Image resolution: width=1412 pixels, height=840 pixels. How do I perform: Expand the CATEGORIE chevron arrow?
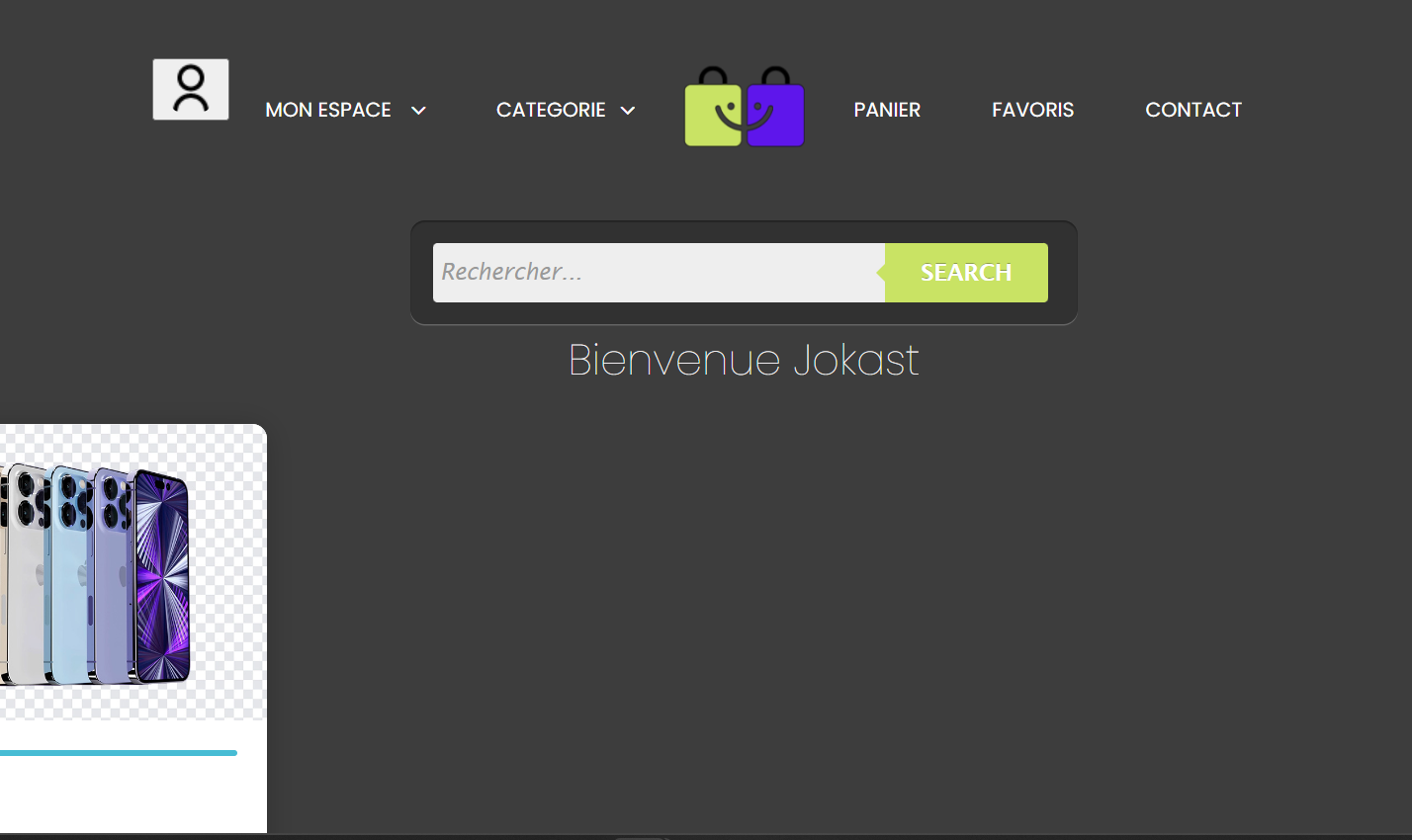[x=628, y=111]
